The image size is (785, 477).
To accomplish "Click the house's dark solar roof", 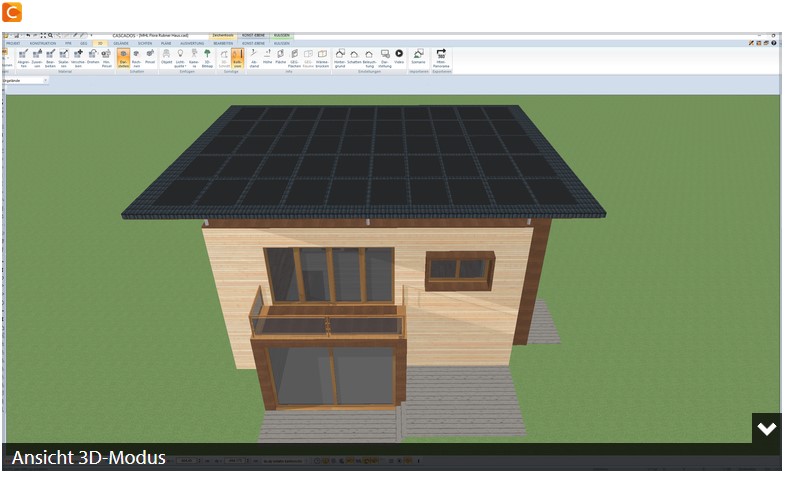I will coord(364,161).
